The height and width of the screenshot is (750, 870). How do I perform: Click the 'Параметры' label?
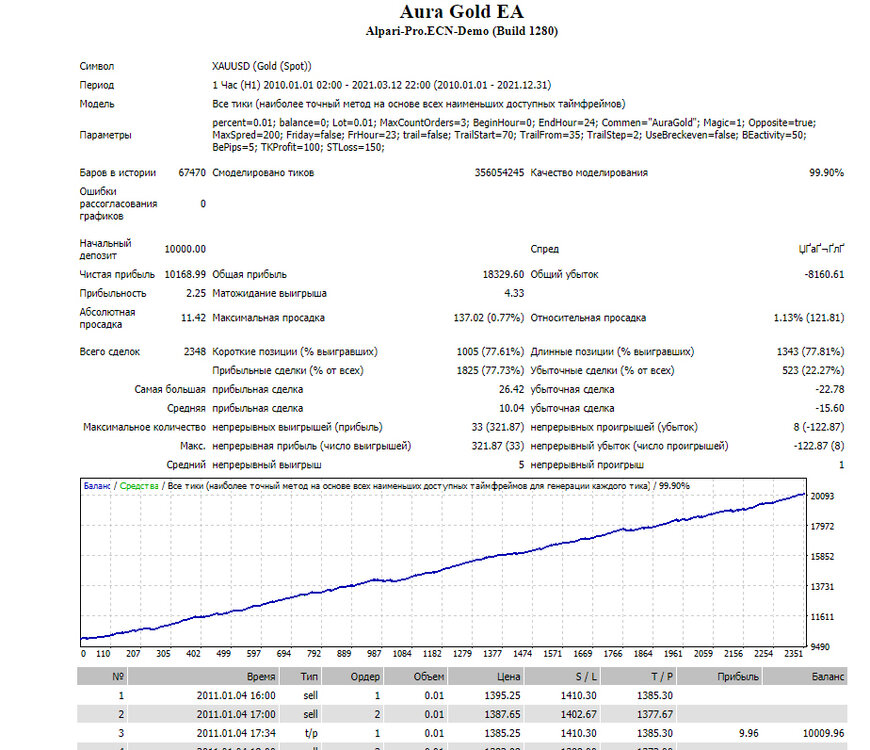pos(105,135)
